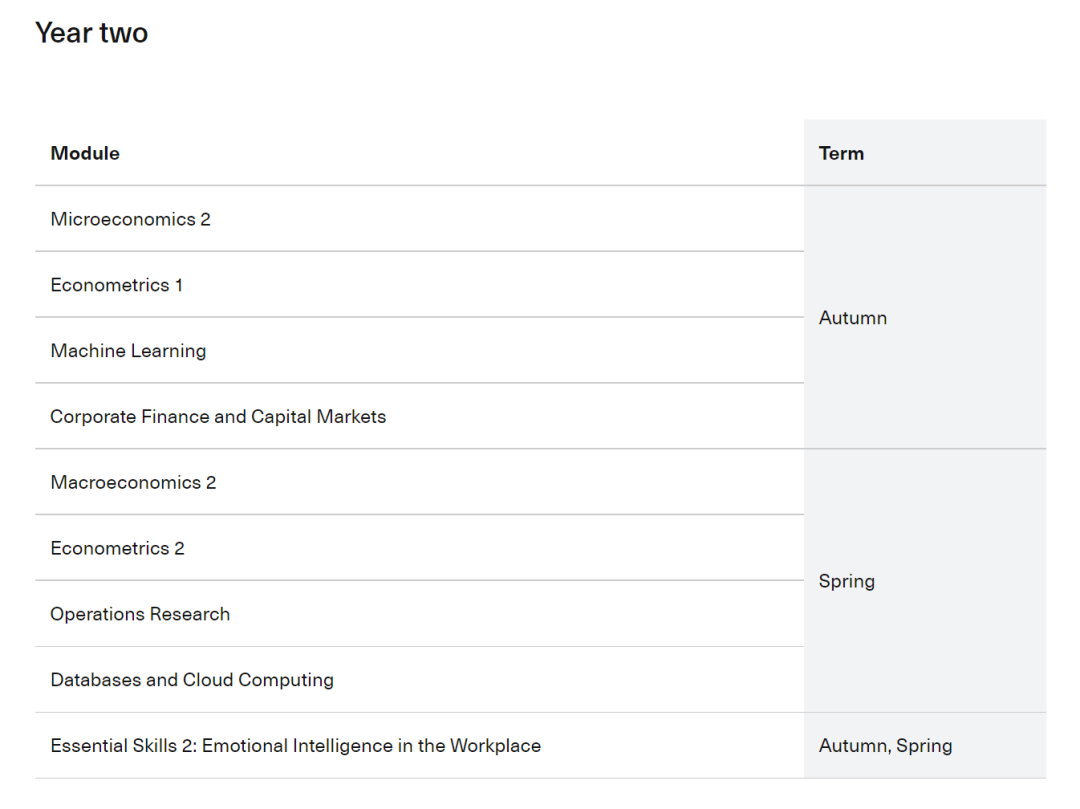Click the word Intelligence in Essential Skills row

click(342, 746)
